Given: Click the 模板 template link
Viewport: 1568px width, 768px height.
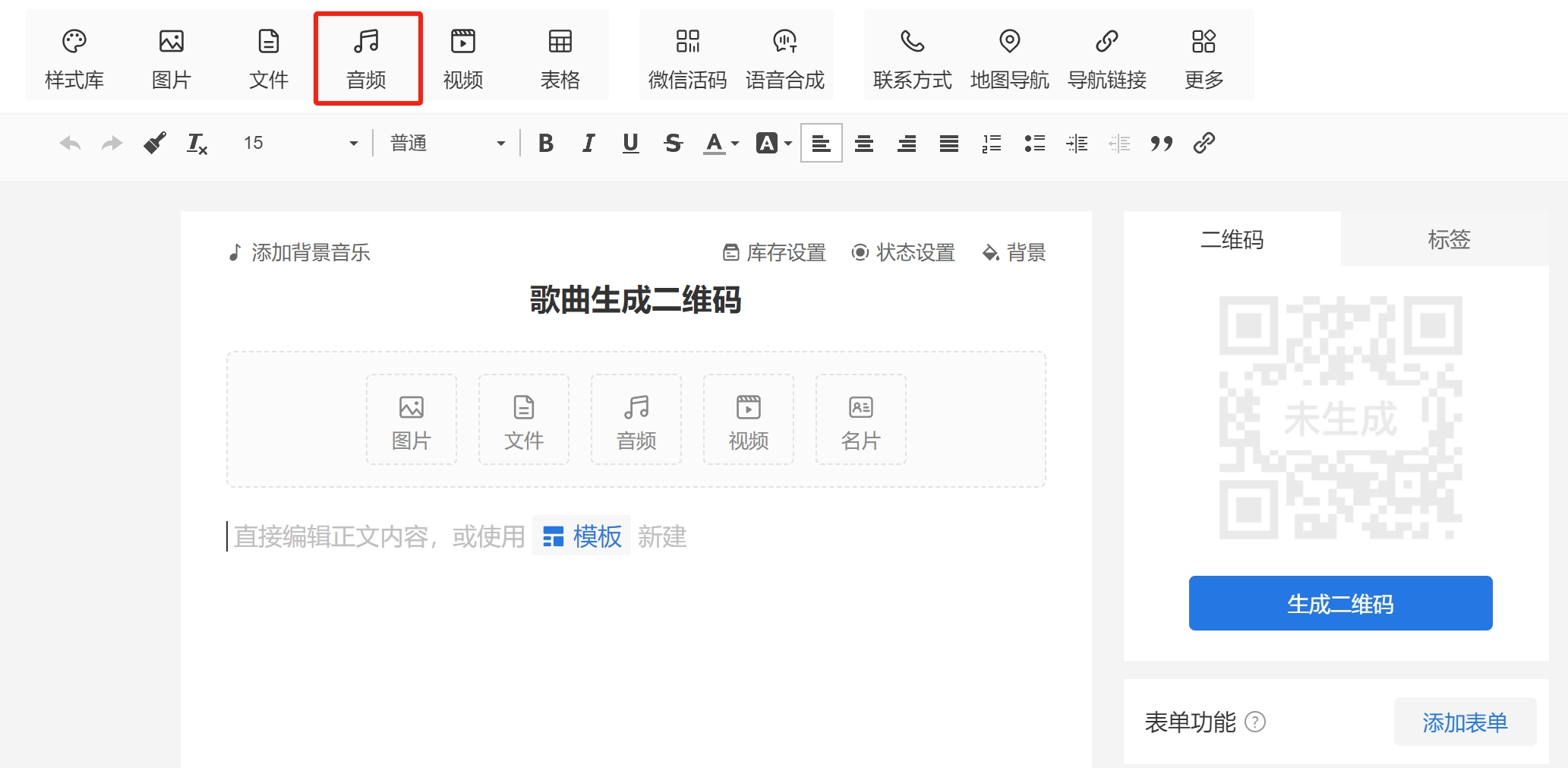Looking at the screenshot, I should (582, 536).
